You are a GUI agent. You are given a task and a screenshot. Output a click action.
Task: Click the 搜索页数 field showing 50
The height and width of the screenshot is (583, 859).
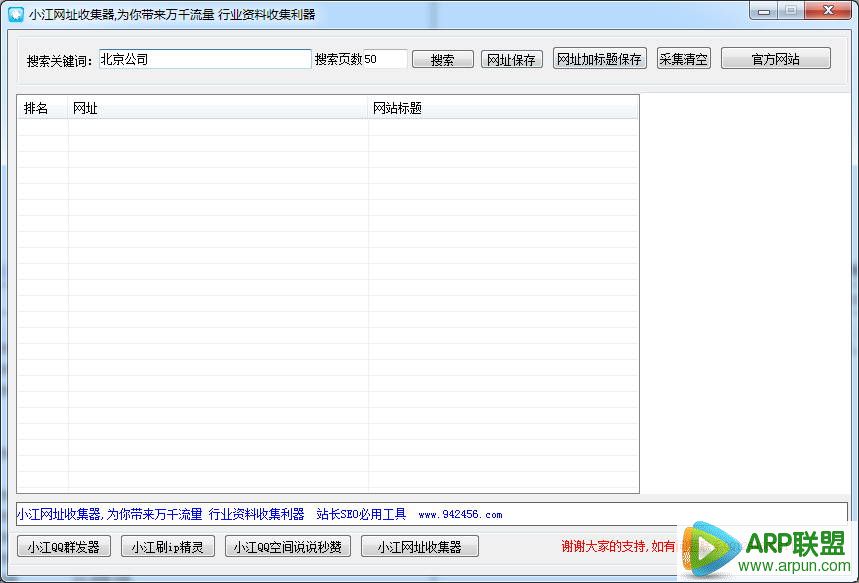(x=385, y=59)
